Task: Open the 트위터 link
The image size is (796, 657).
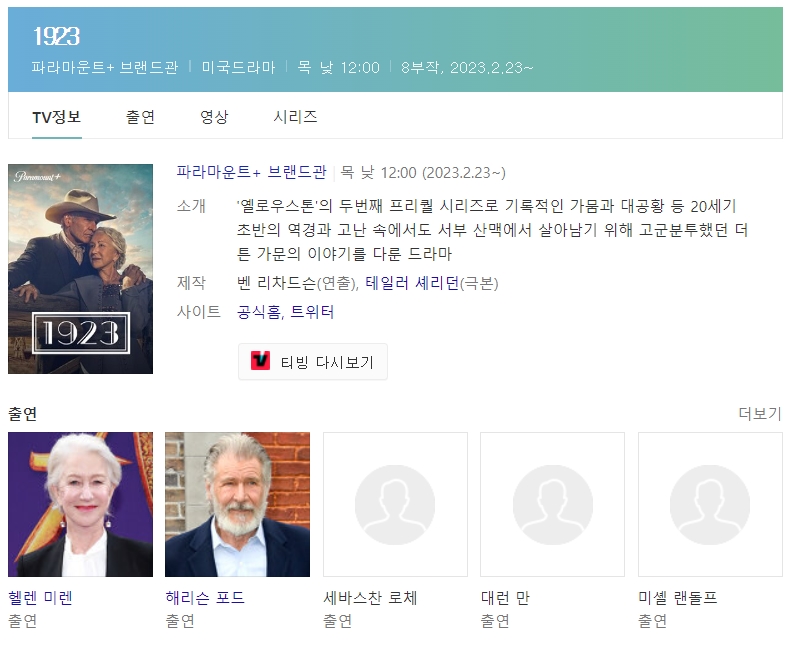Action: tap(312, 312)
